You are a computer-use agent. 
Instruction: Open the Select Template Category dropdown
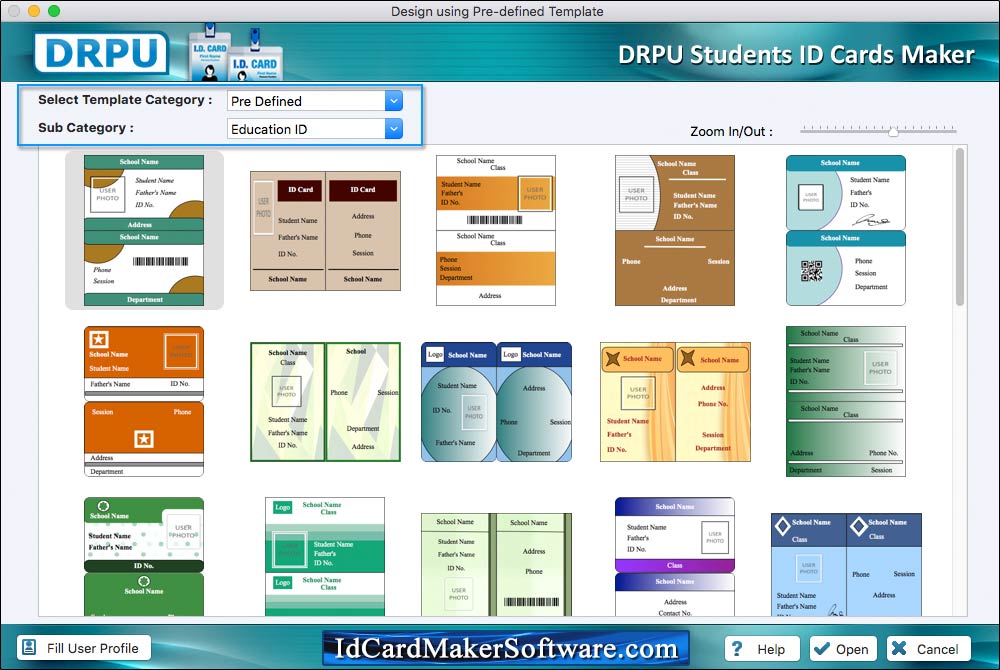point(315,101)
